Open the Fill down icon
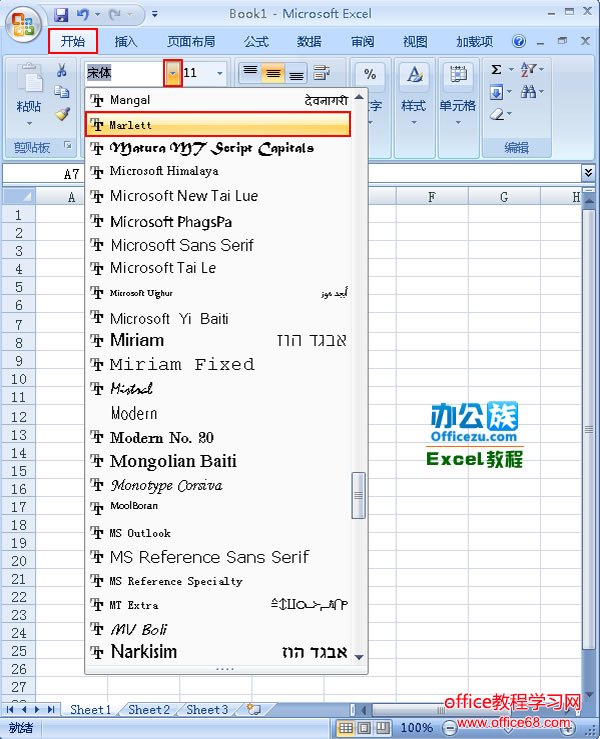Image resolution: width=600 pixels, height=739 pixels. 496,92
